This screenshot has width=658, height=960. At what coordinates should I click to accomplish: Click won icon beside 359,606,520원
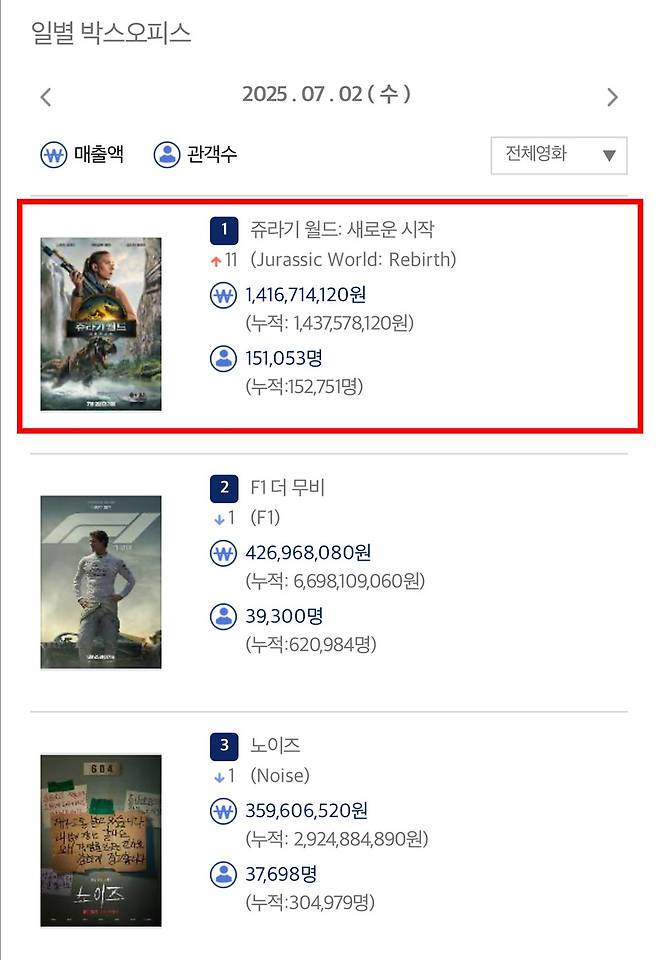(x=223, y=812)
